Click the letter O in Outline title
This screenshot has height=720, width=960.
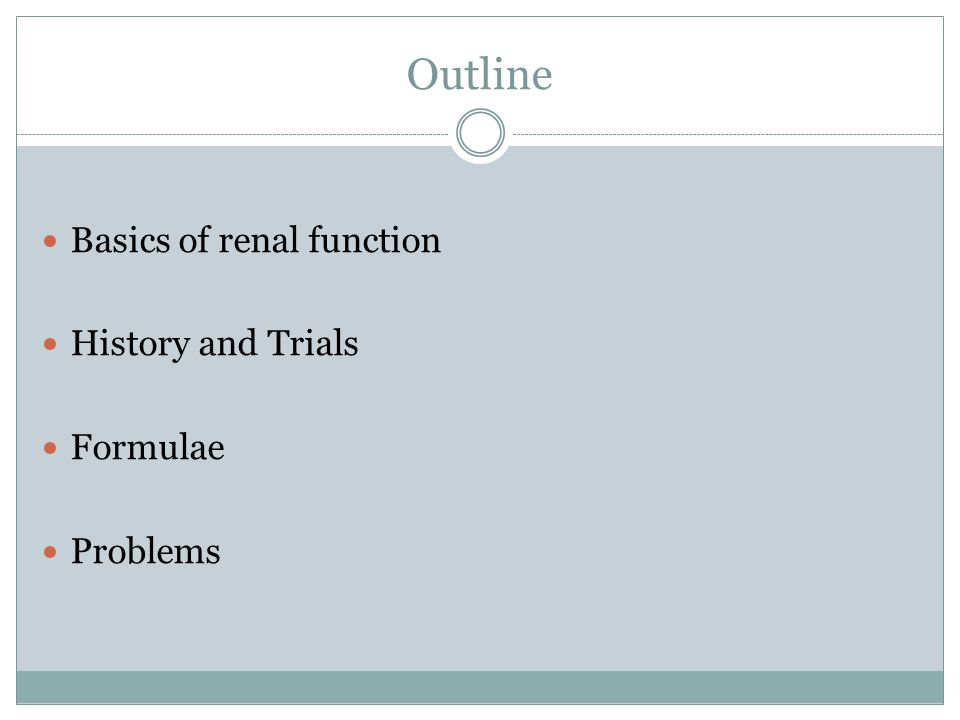pyautogui.click(x=424, y=75)
